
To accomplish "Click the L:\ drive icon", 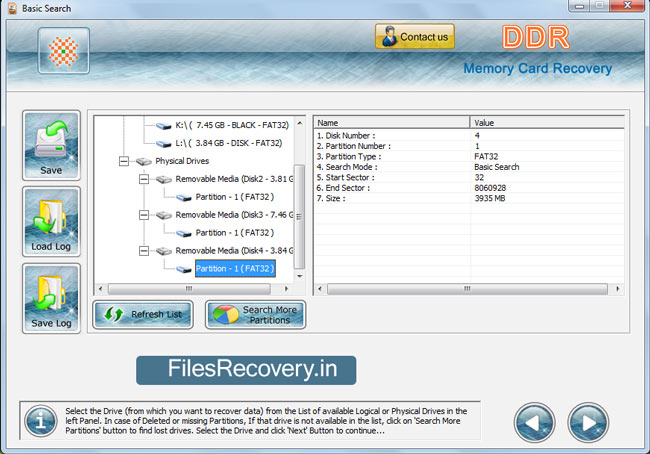I will pos(164,144).
